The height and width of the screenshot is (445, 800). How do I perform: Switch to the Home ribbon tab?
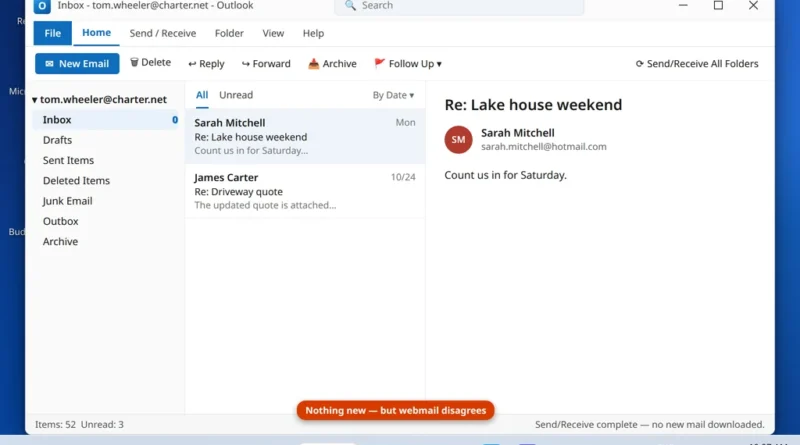point(96,33)
